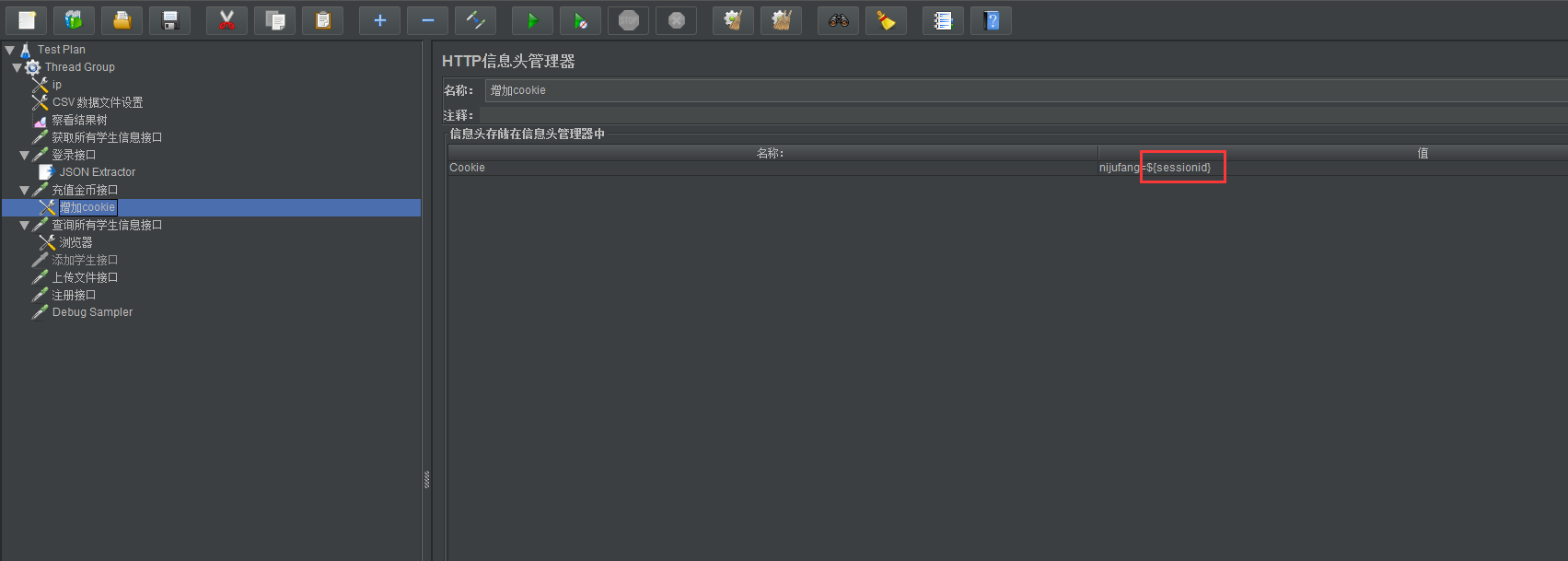1568x561 pixels.
Task: Click the Clear all broom icon
Action: 886,20
